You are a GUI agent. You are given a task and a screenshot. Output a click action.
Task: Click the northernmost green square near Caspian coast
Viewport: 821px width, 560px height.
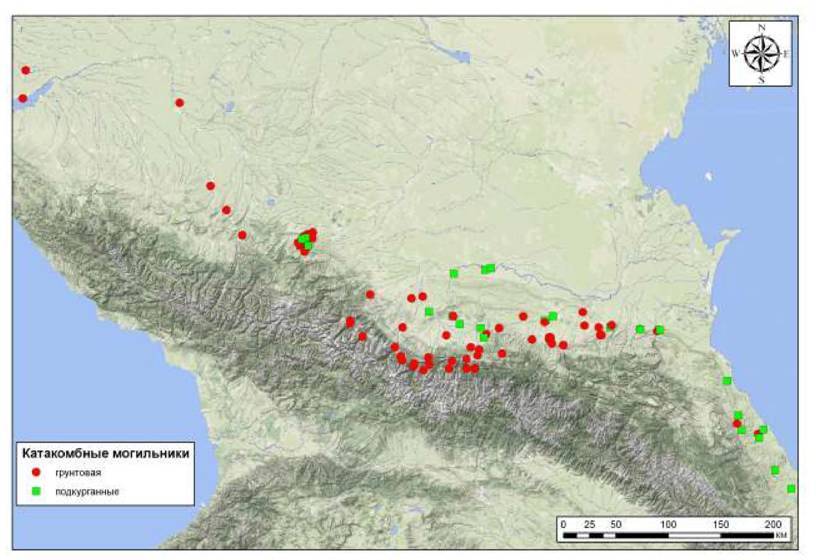click(727, 380)
